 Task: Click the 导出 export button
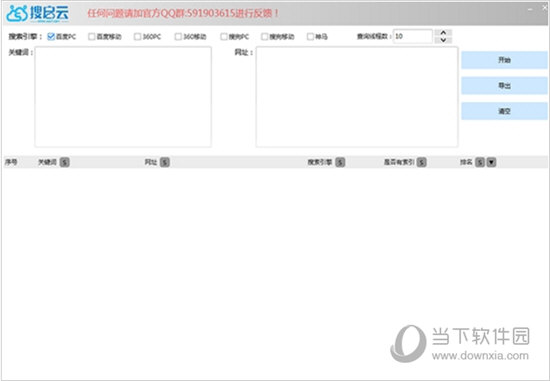(504, 86)
